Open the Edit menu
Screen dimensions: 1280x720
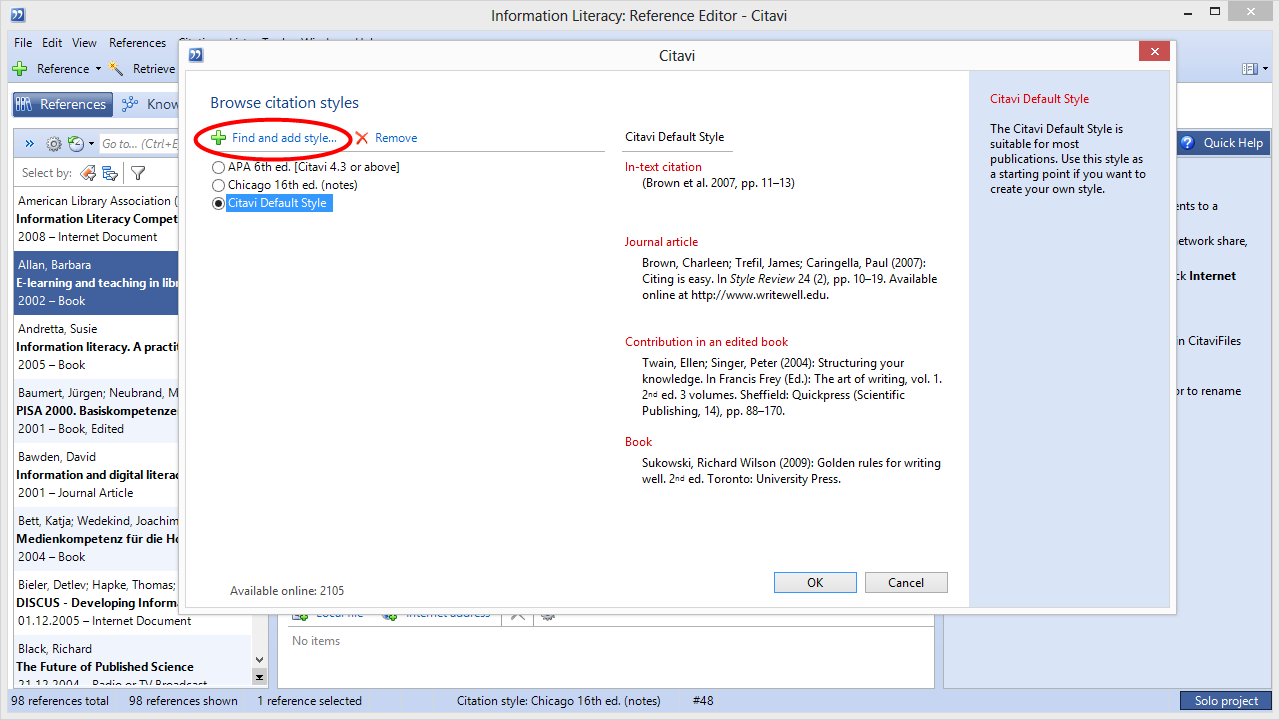(52, 43)
